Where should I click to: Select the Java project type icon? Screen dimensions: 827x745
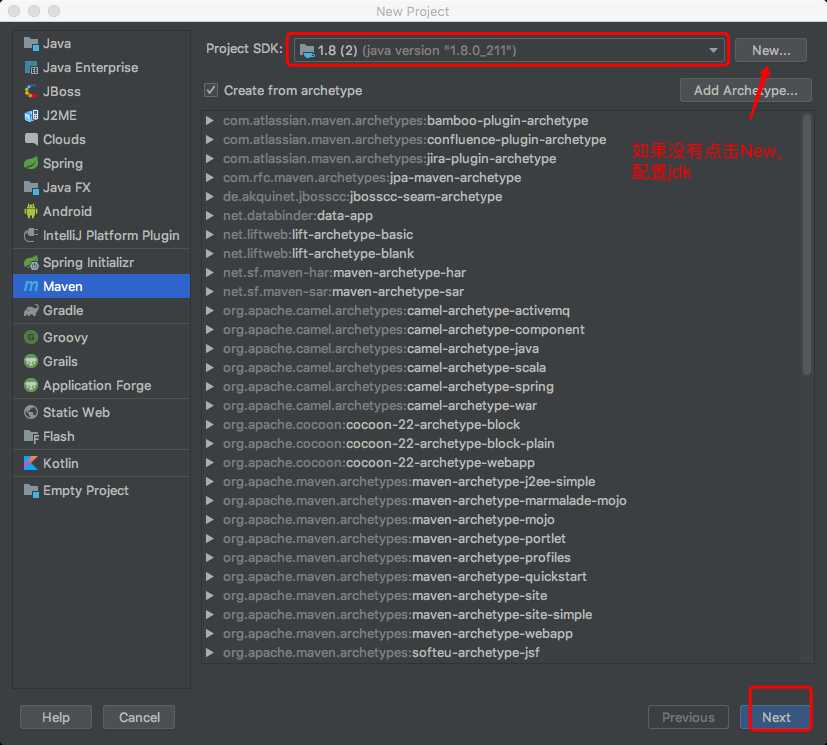click(x=31, y=44)
